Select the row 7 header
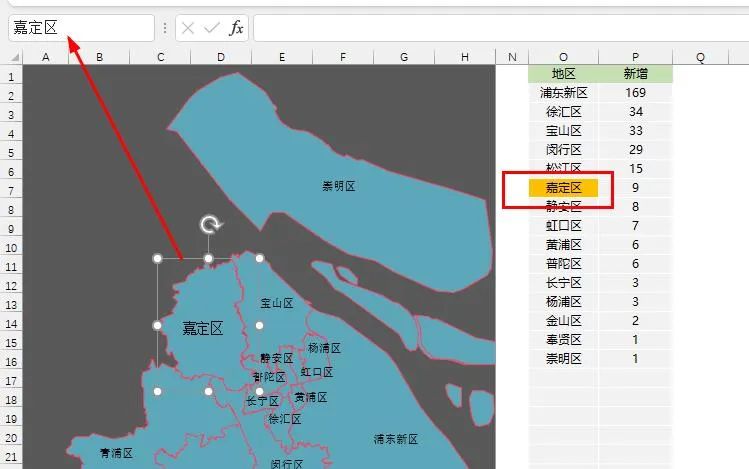 pyautogui.click(x=10, y=190)
